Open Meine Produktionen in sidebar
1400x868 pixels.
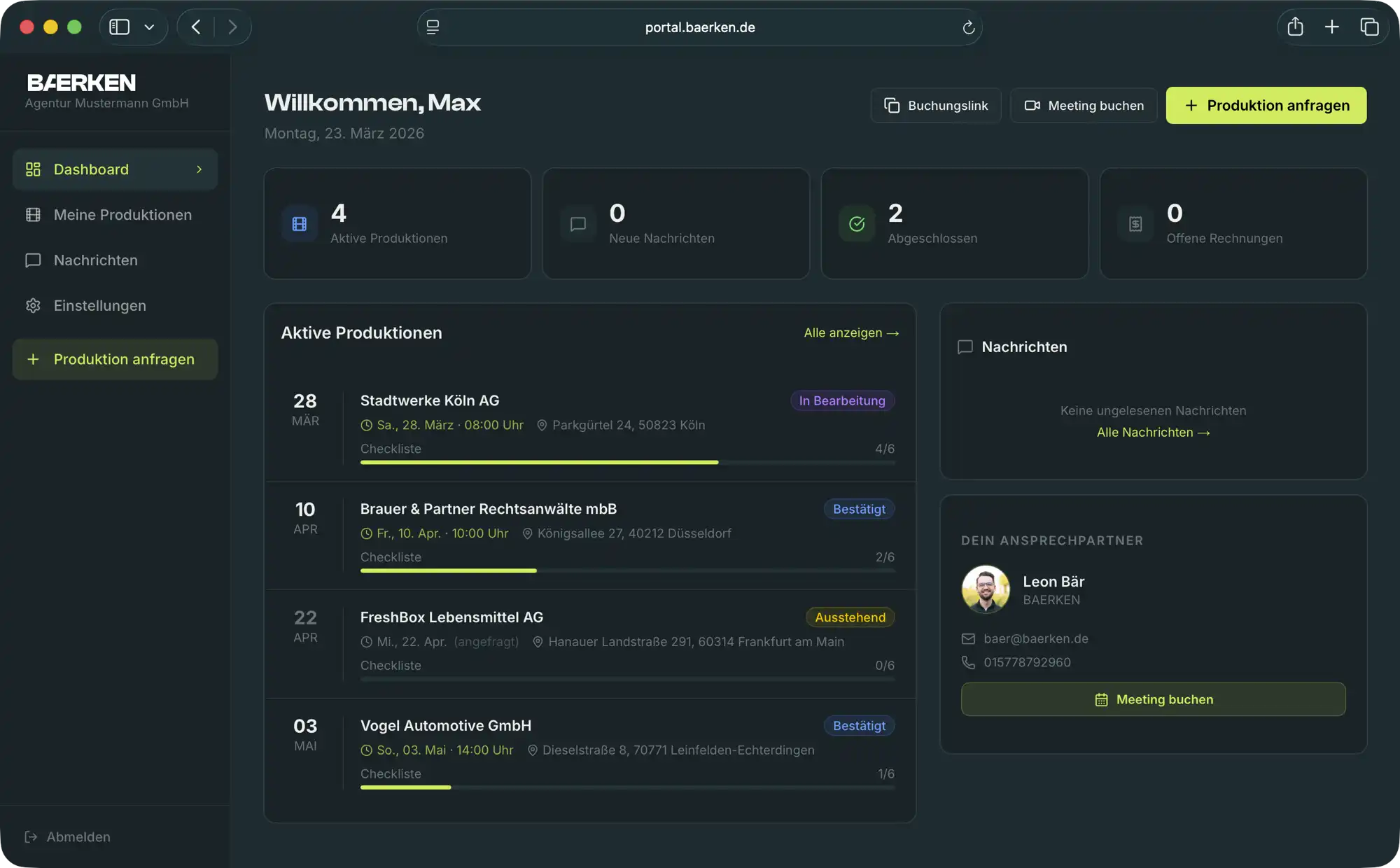122,215
